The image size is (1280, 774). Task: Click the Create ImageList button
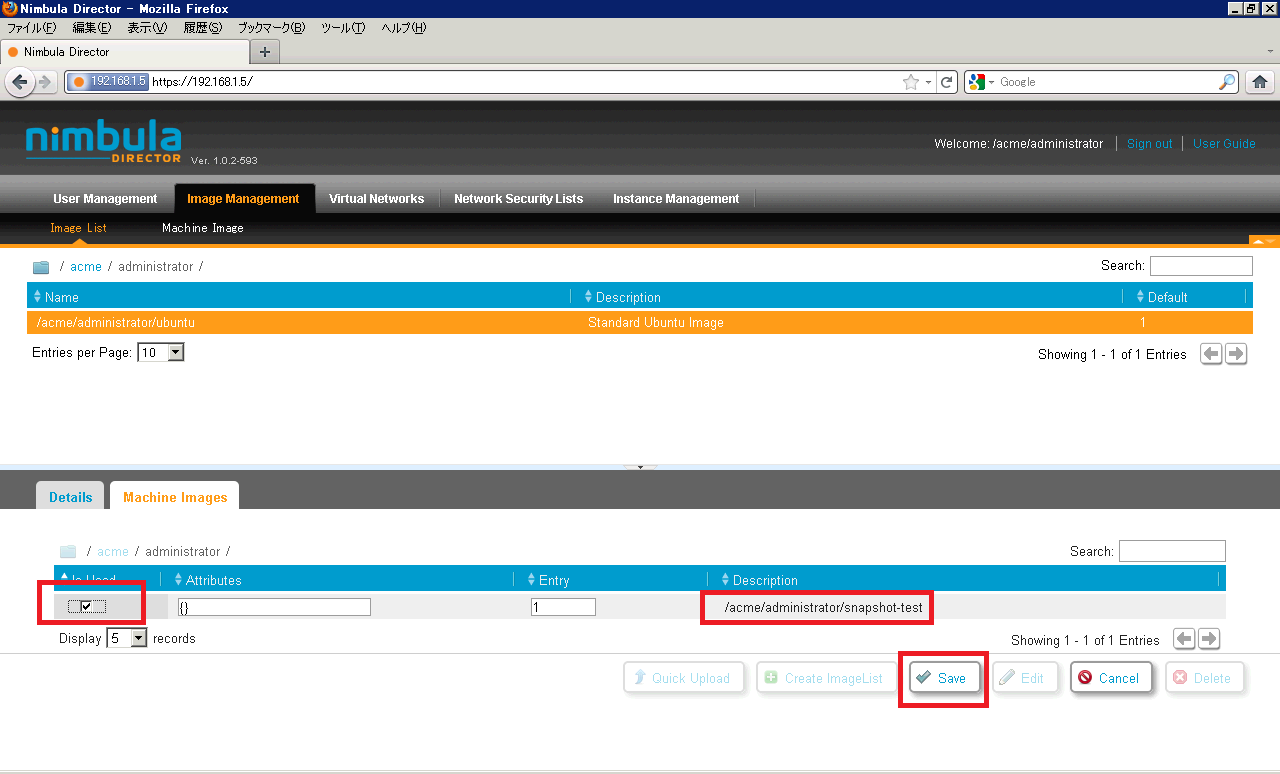tap(826, 678)
